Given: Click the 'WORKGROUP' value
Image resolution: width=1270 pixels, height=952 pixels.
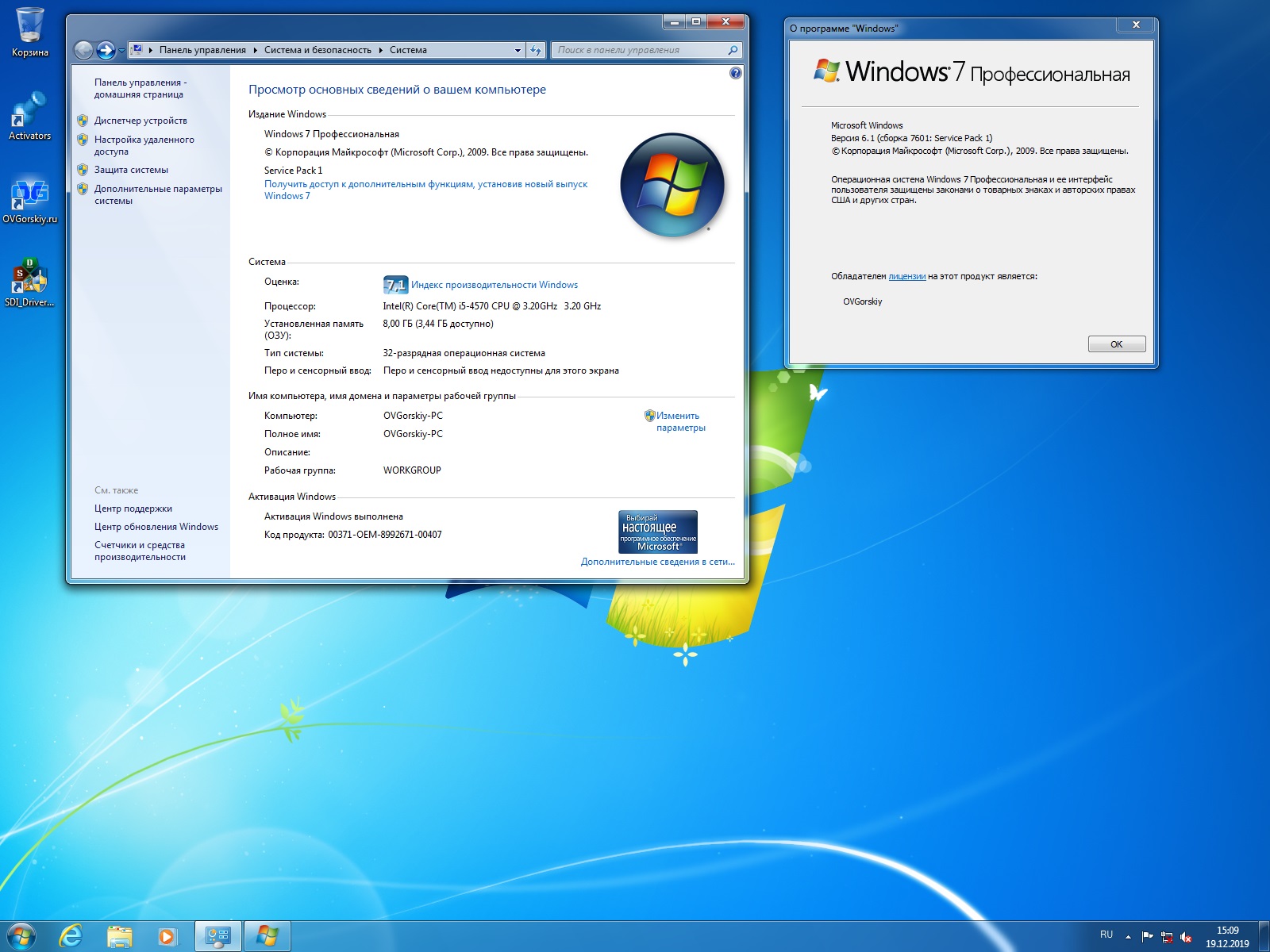Looking at the screenshot, I should tap(412, 470).
